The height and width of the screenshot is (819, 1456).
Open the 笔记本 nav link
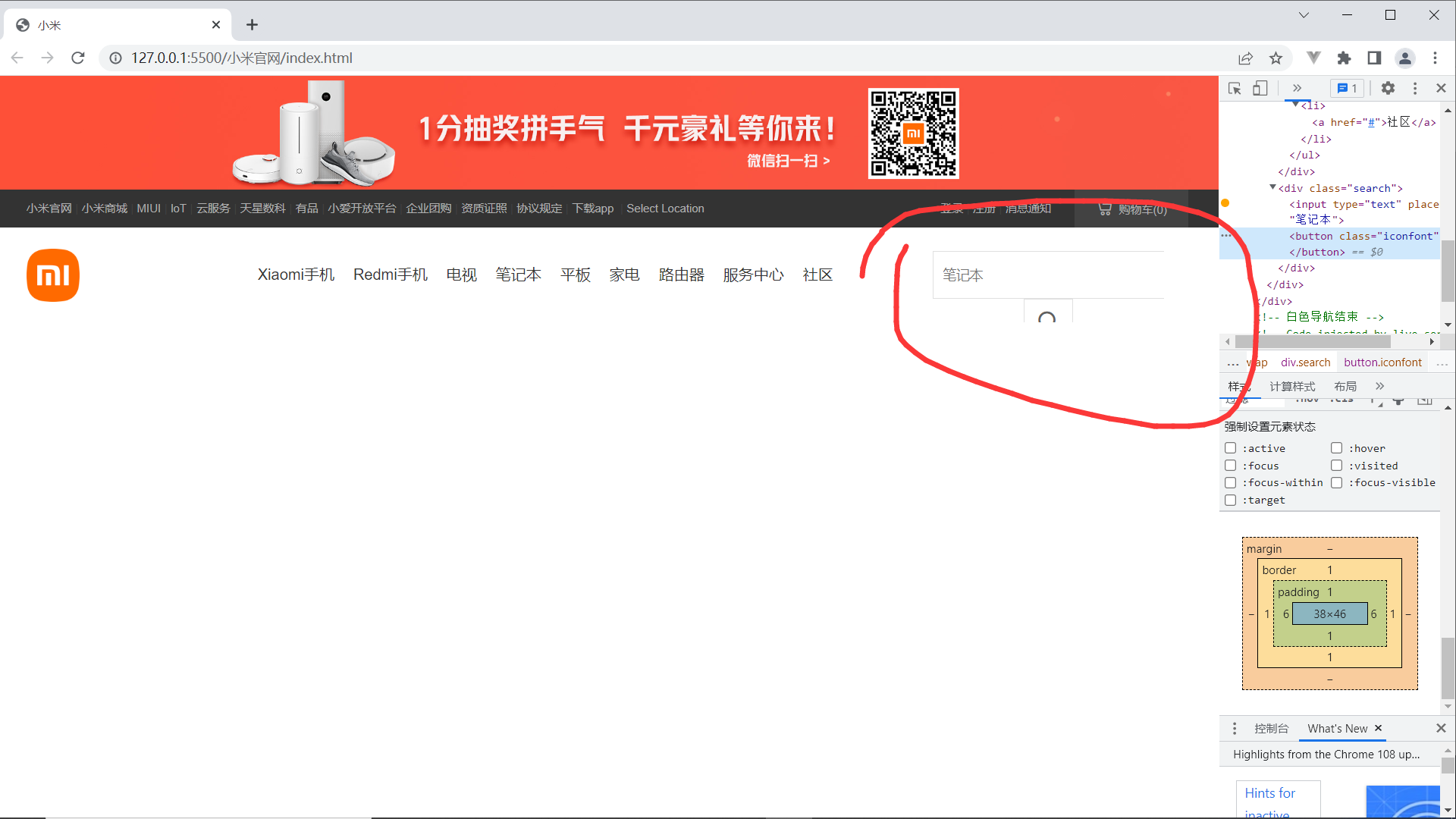pyautogui.click(x=518, y=275)
